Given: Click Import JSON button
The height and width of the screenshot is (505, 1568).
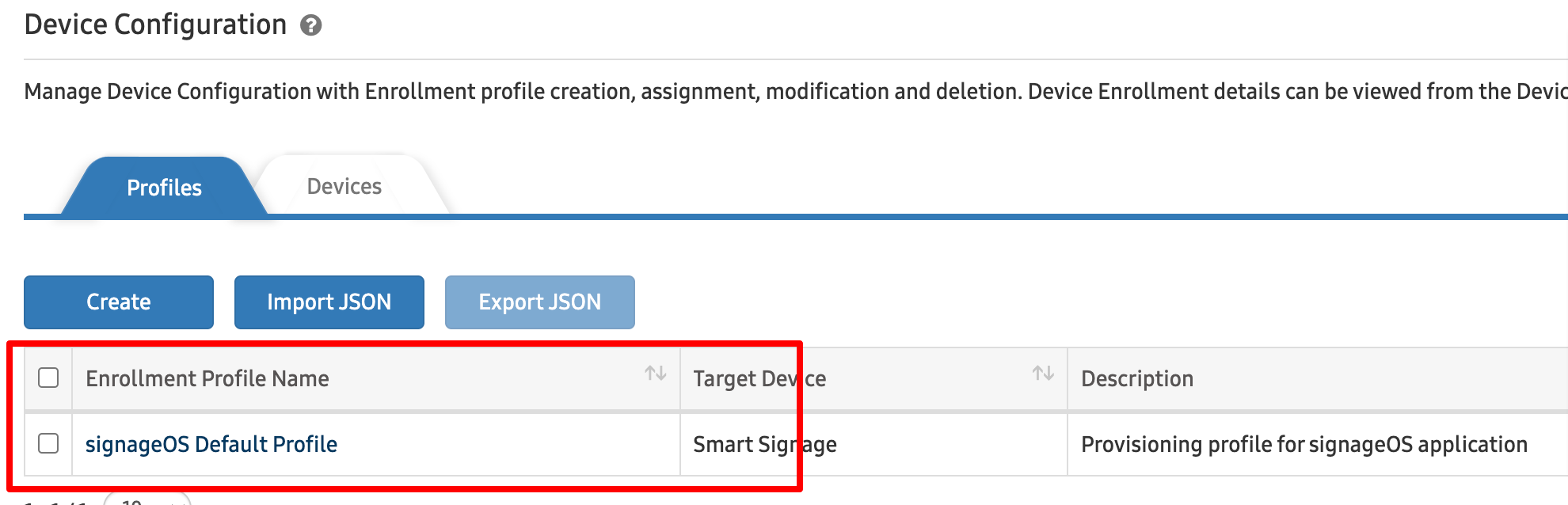Looking at the screenshot, I should pyautogui.click(x=329, y=302).
